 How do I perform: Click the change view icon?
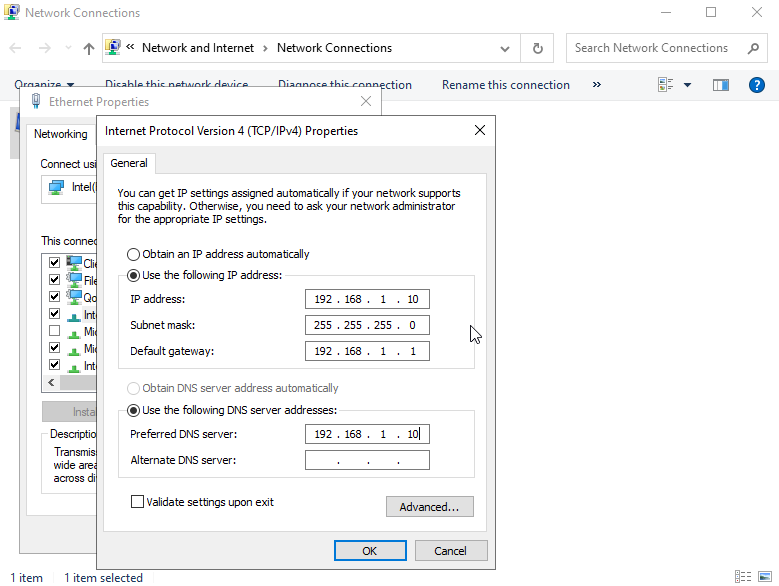[666, 85]
